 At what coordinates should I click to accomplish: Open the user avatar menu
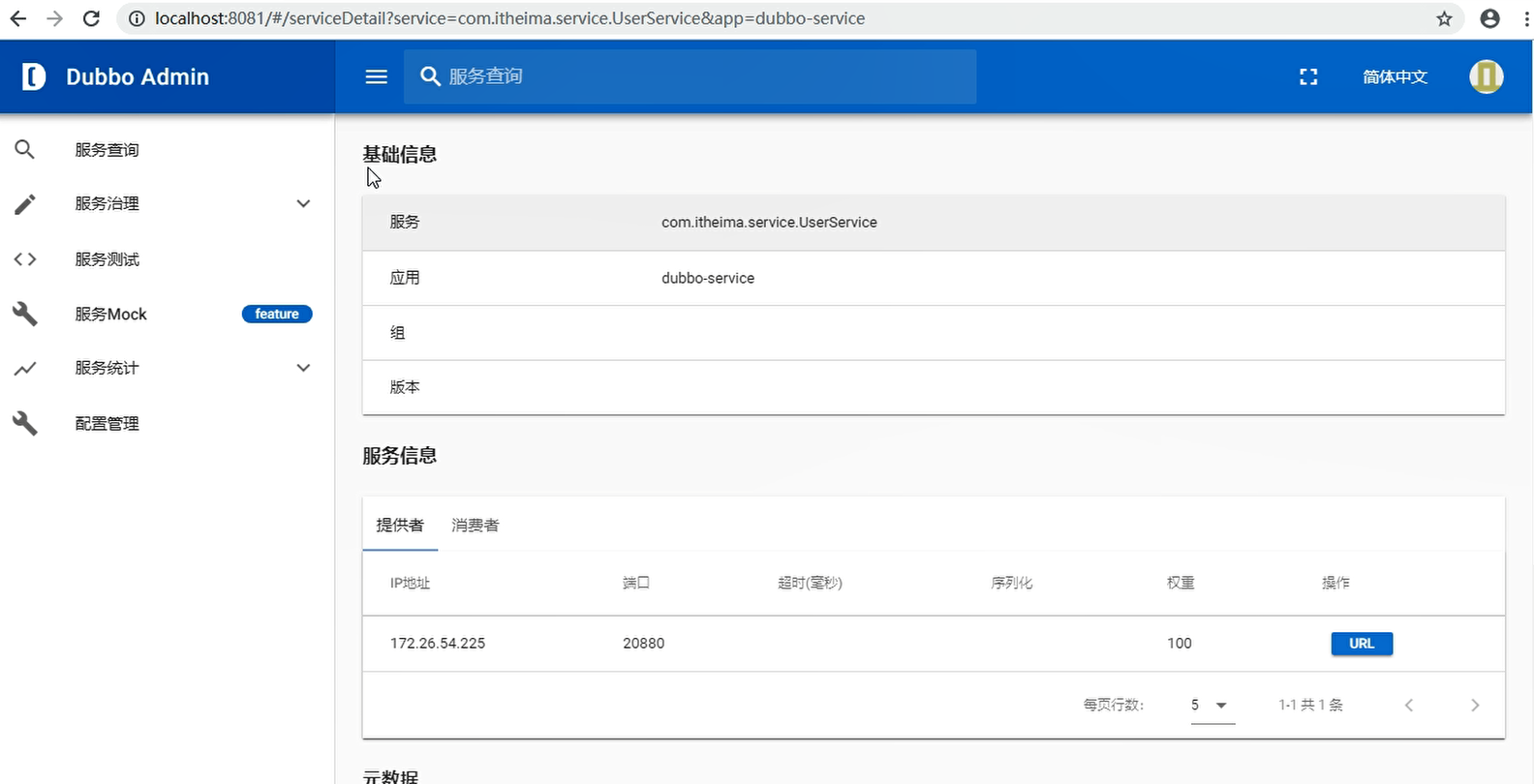[x=1487, y=76]
